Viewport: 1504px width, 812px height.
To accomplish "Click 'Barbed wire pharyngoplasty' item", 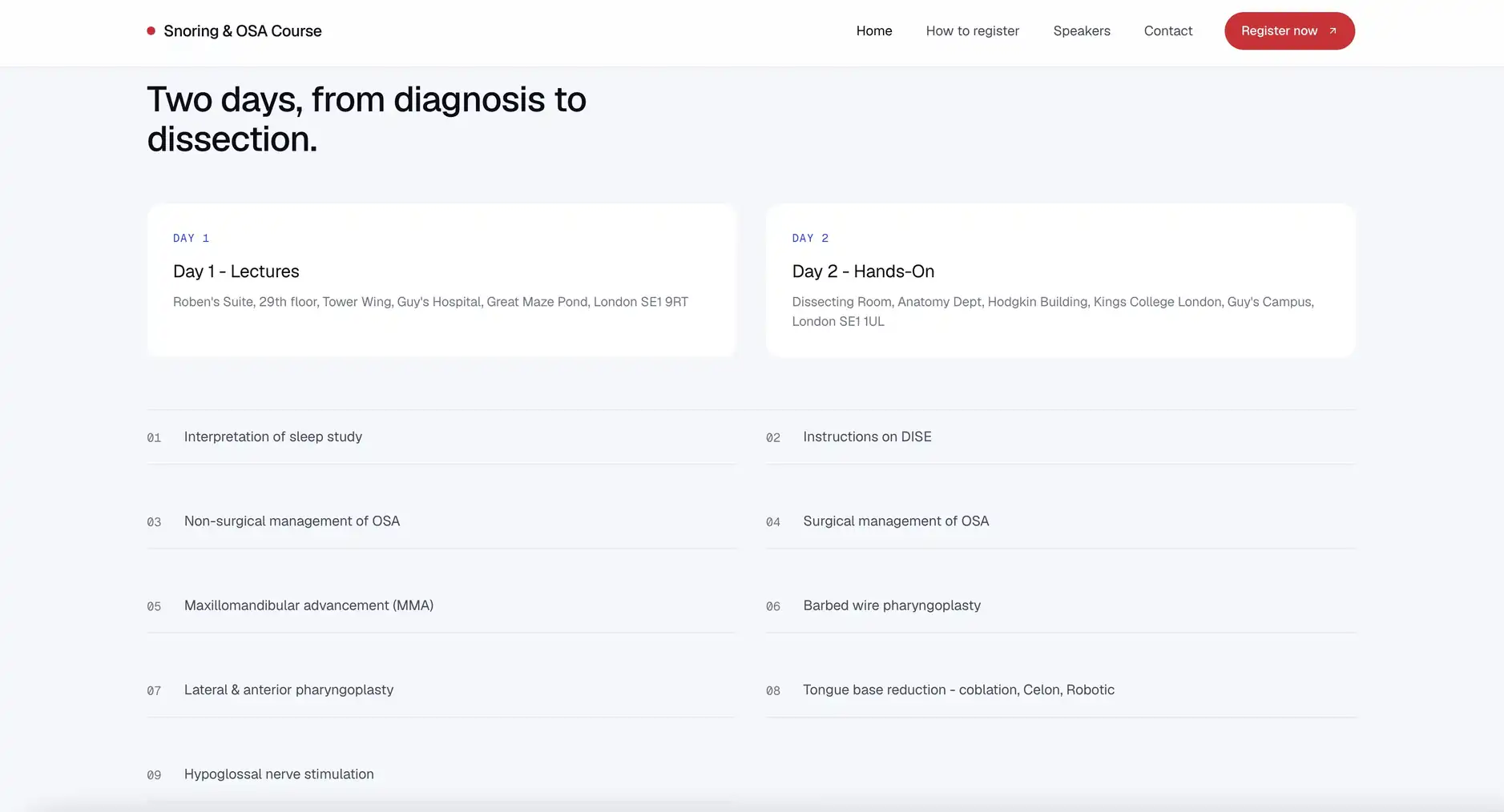I will pyautogui.click(x=1061, y=605).
